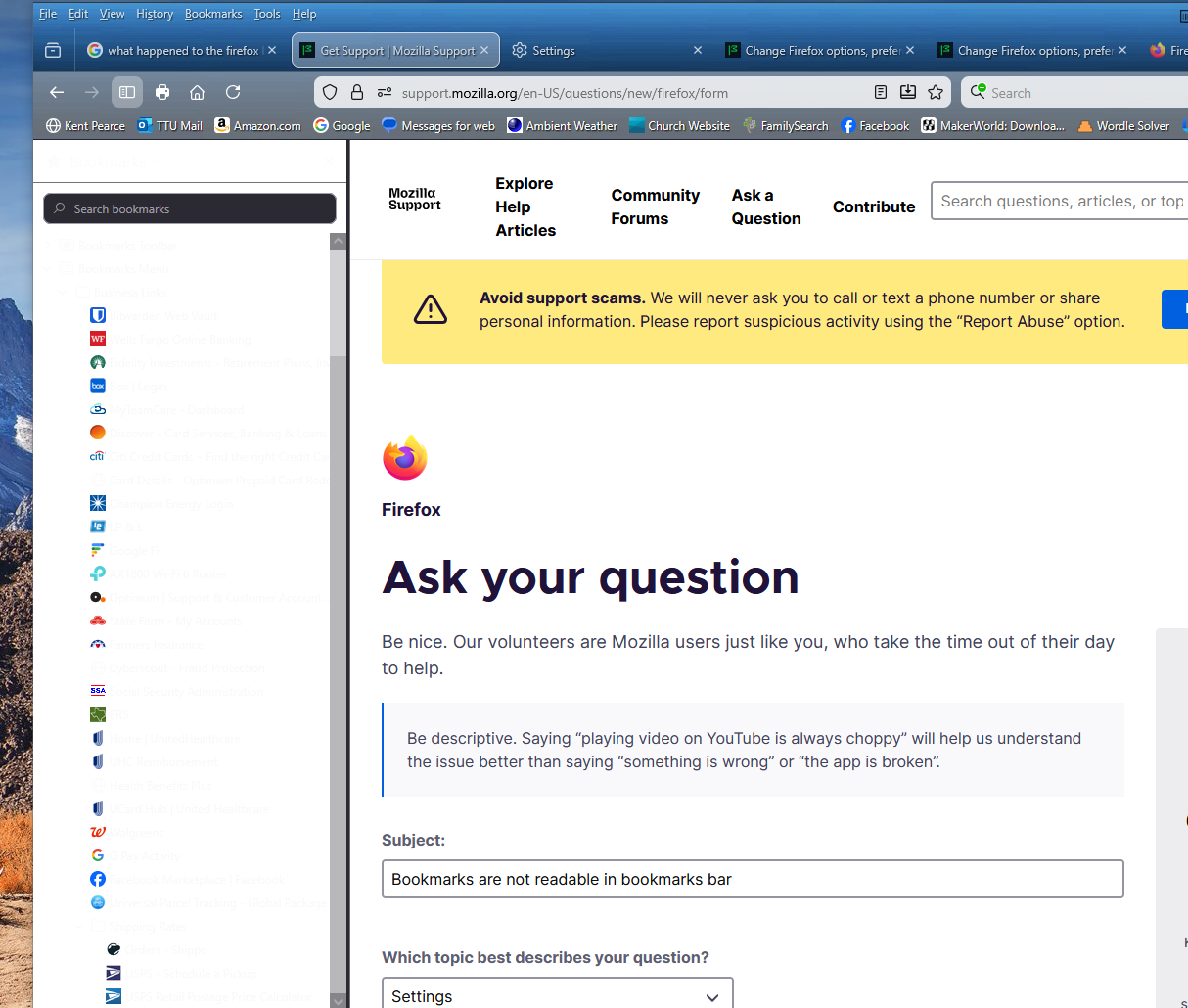Open the G Pay Activity bookmark
Viewport: 1188px width, 1008px height.
point(135,855)
